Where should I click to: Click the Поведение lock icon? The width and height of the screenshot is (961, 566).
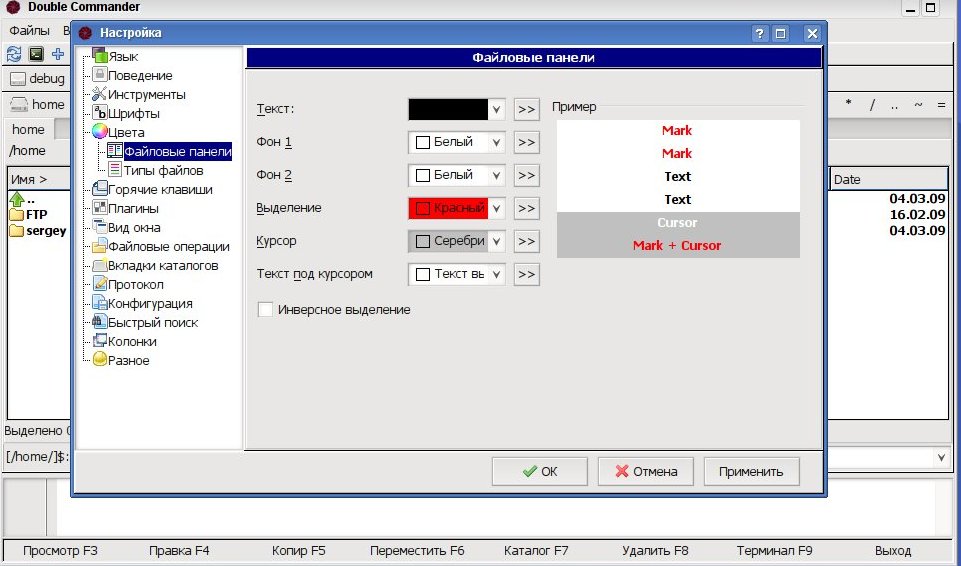(99, 75)
